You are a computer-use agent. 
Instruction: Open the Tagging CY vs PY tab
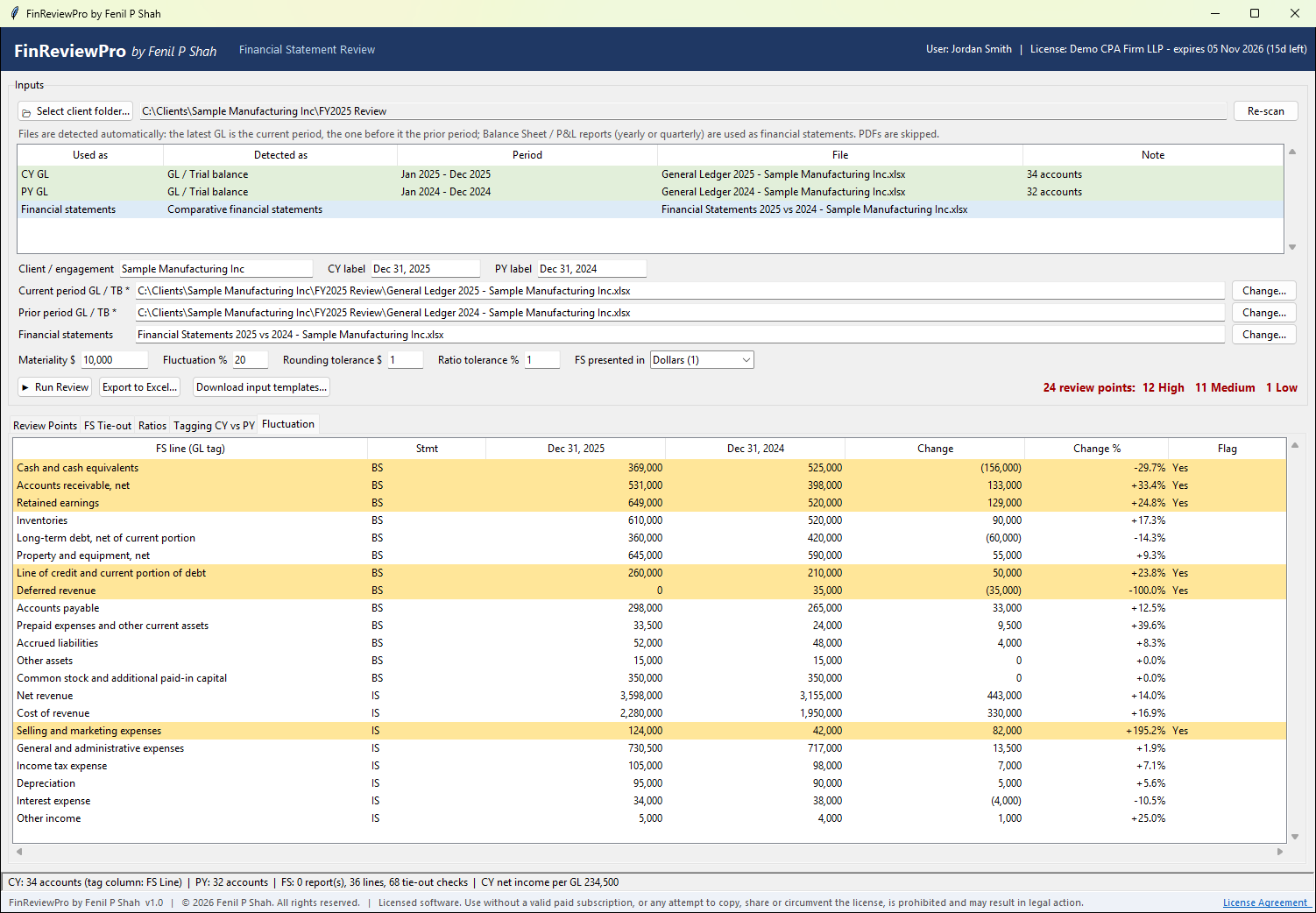click(x=214, y=425)
